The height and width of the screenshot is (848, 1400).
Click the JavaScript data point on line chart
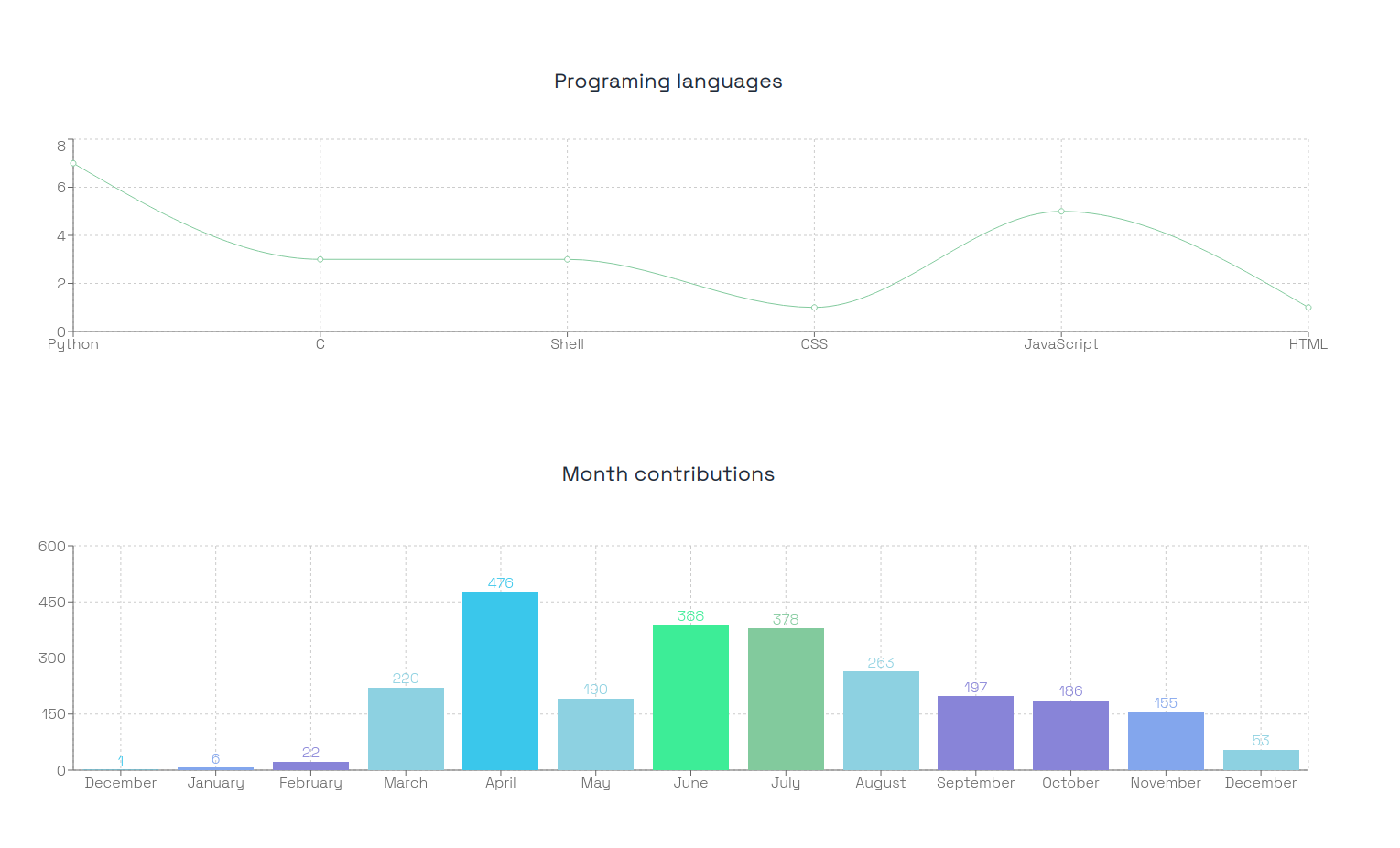[x=1061, y=212]
